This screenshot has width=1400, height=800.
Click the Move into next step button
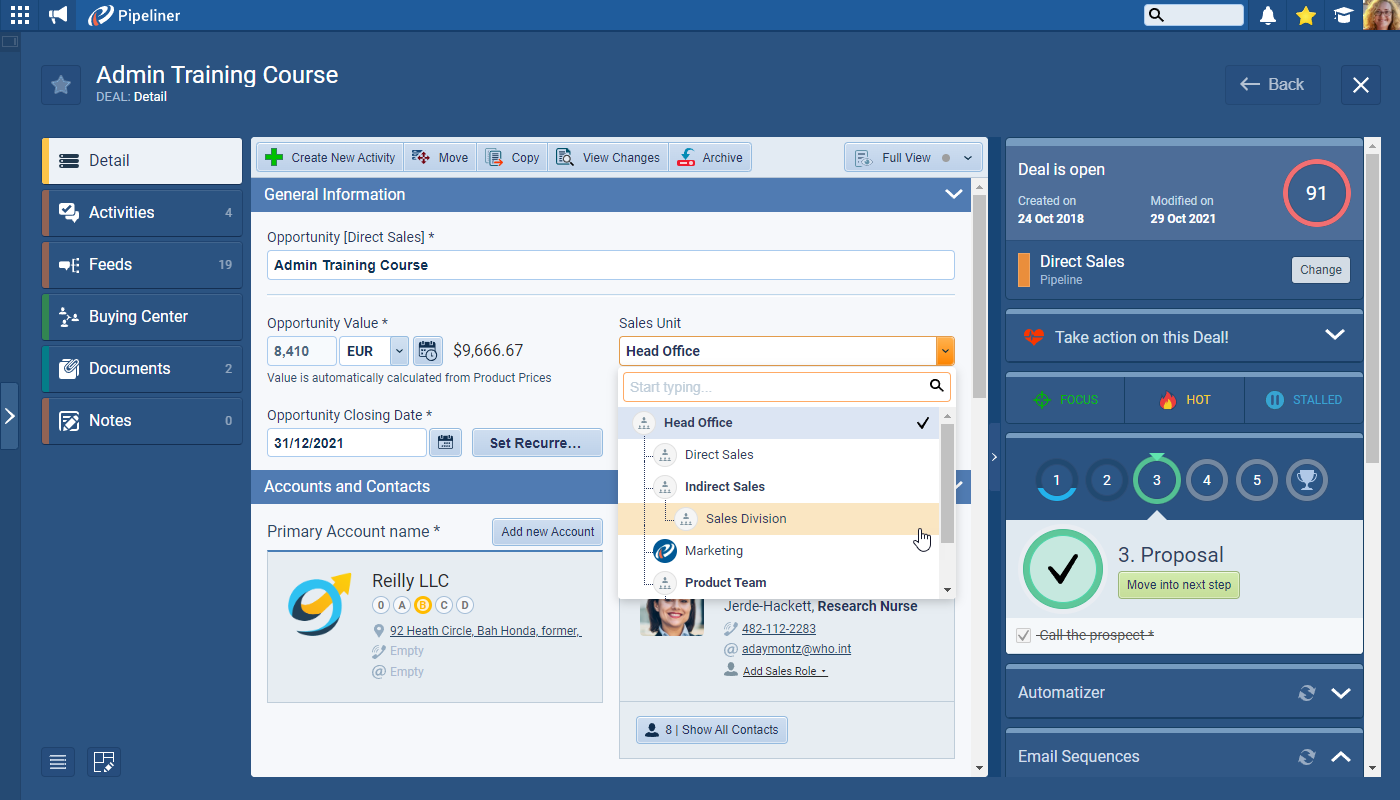pos(1178,585)
